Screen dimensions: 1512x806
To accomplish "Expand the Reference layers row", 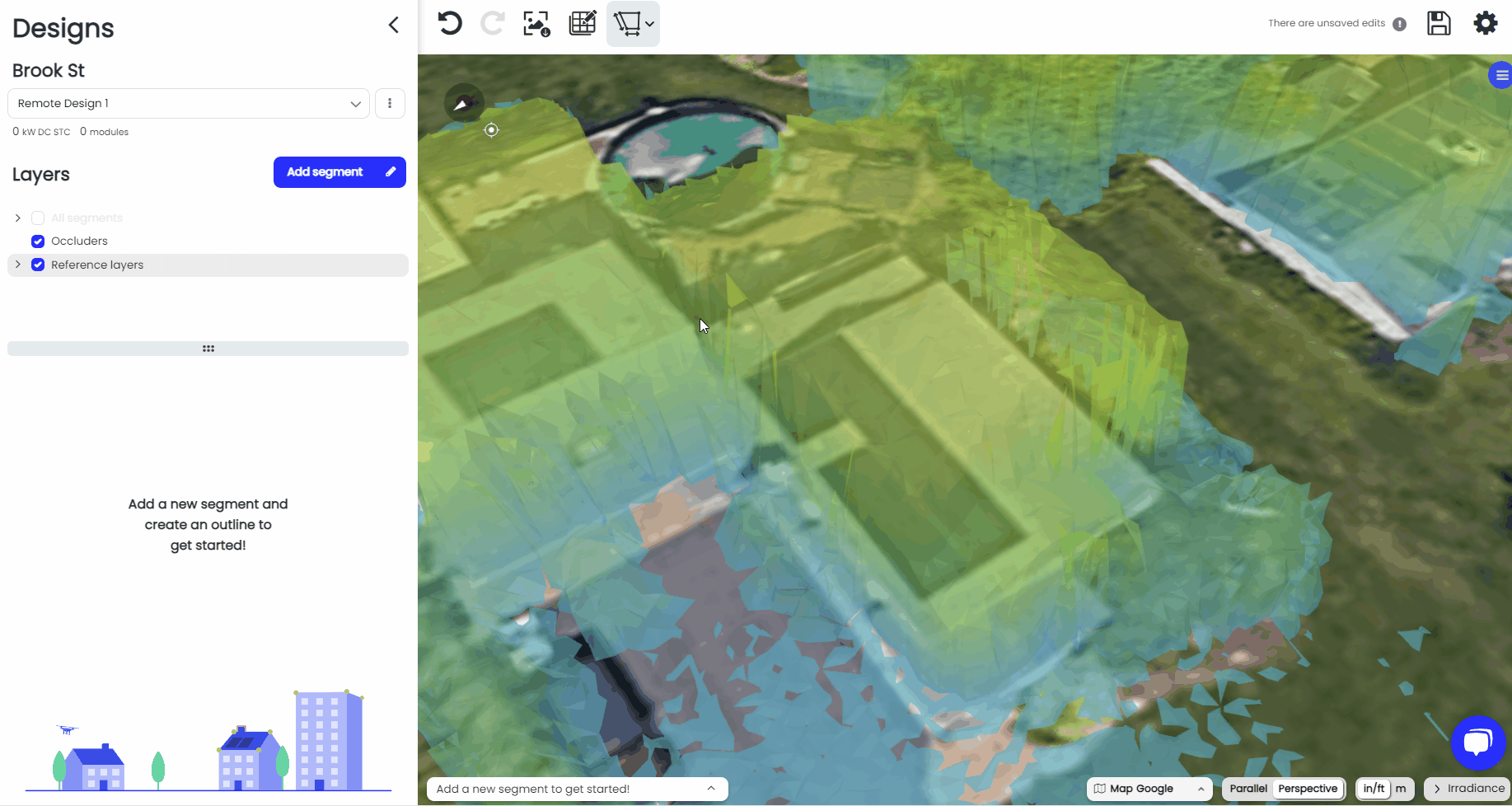I will (x=17, y=265).
